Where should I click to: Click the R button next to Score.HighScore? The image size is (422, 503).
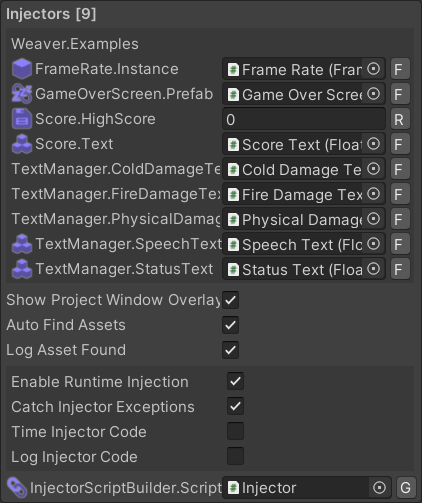400,119
